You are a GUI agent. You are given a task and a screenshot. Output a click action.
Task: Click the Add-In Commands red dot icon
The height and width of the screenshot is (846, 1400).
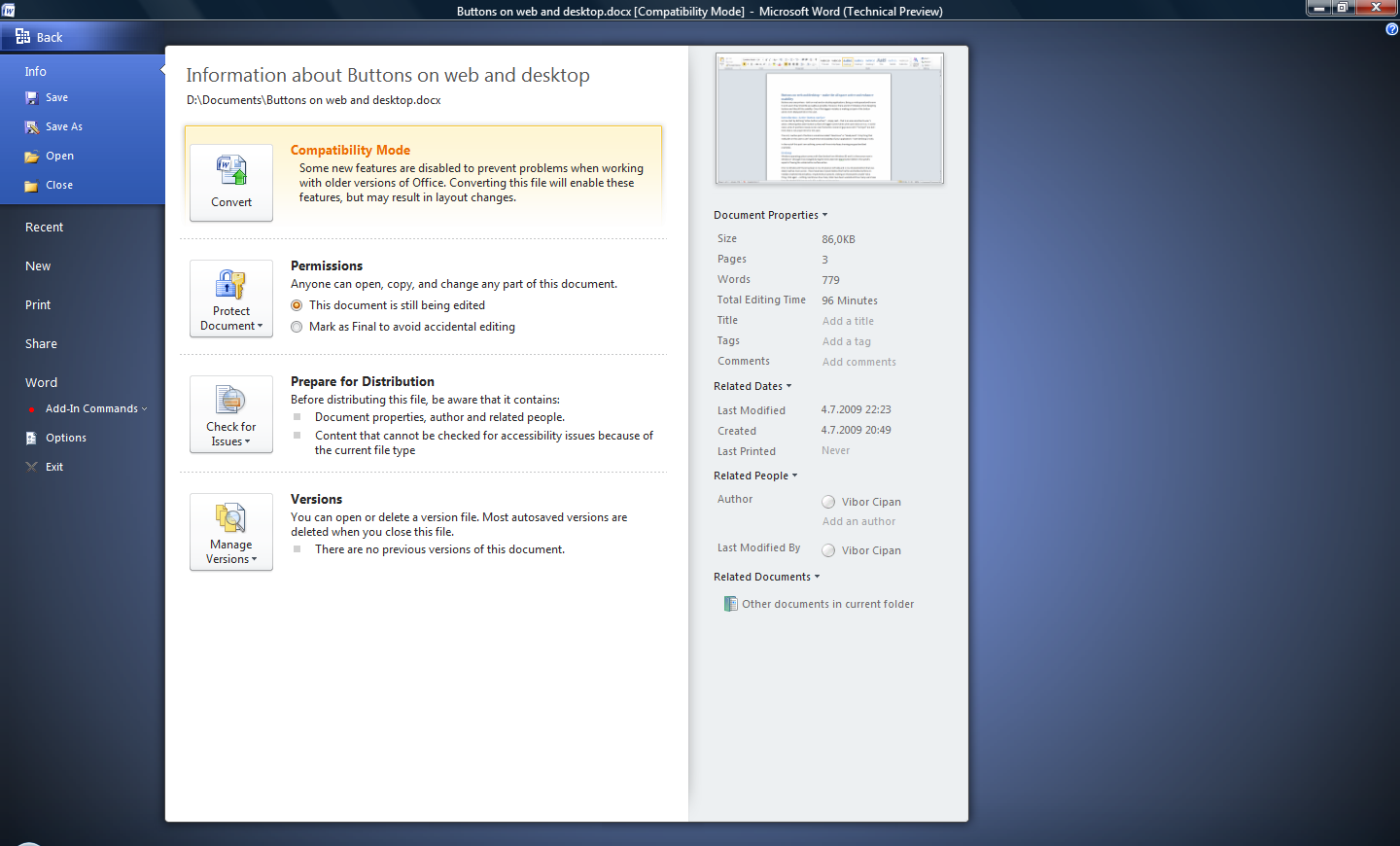pos(32,409)
